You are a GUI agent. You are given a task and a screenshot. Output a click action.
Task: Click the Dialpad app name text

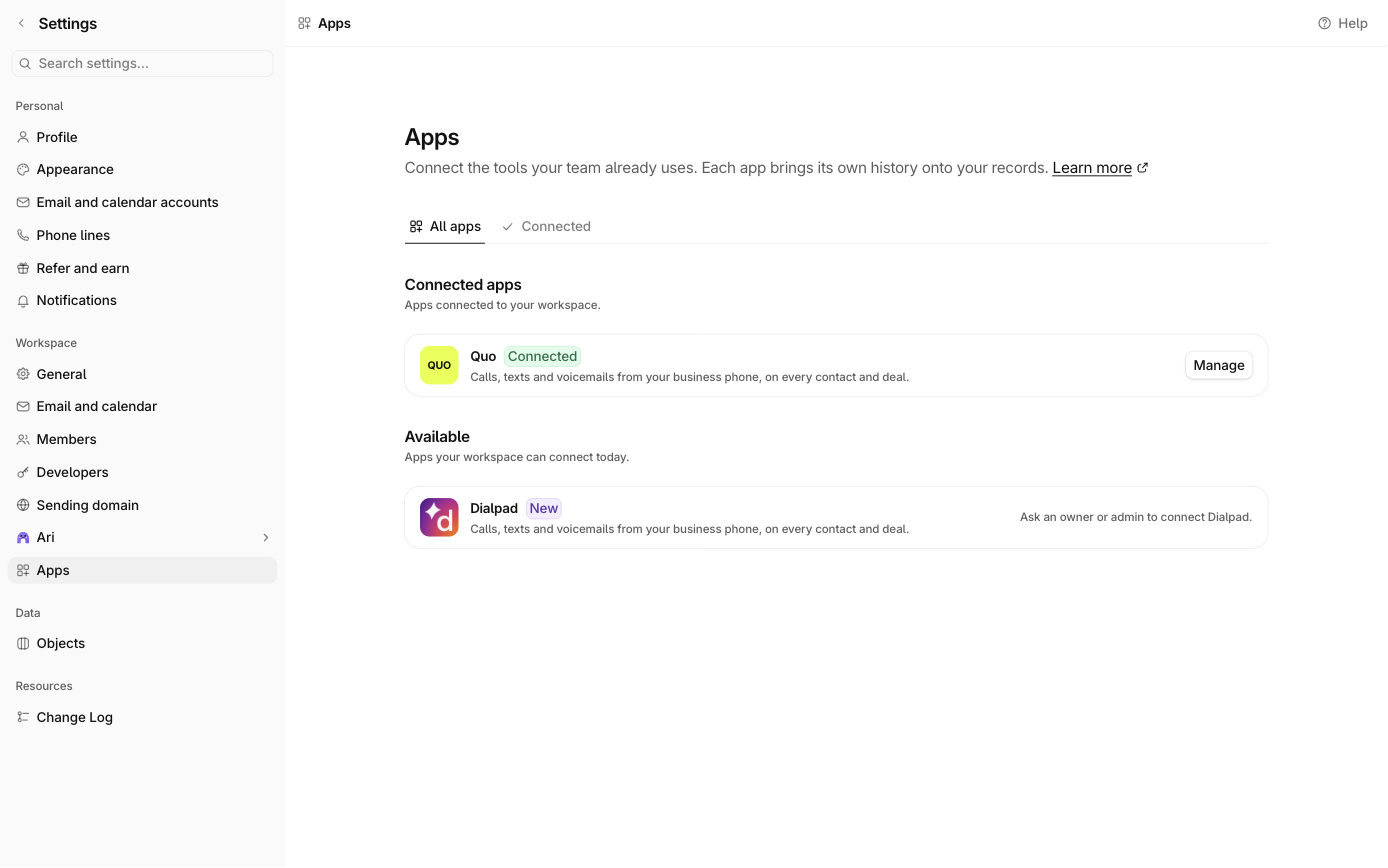coord(494,508)
